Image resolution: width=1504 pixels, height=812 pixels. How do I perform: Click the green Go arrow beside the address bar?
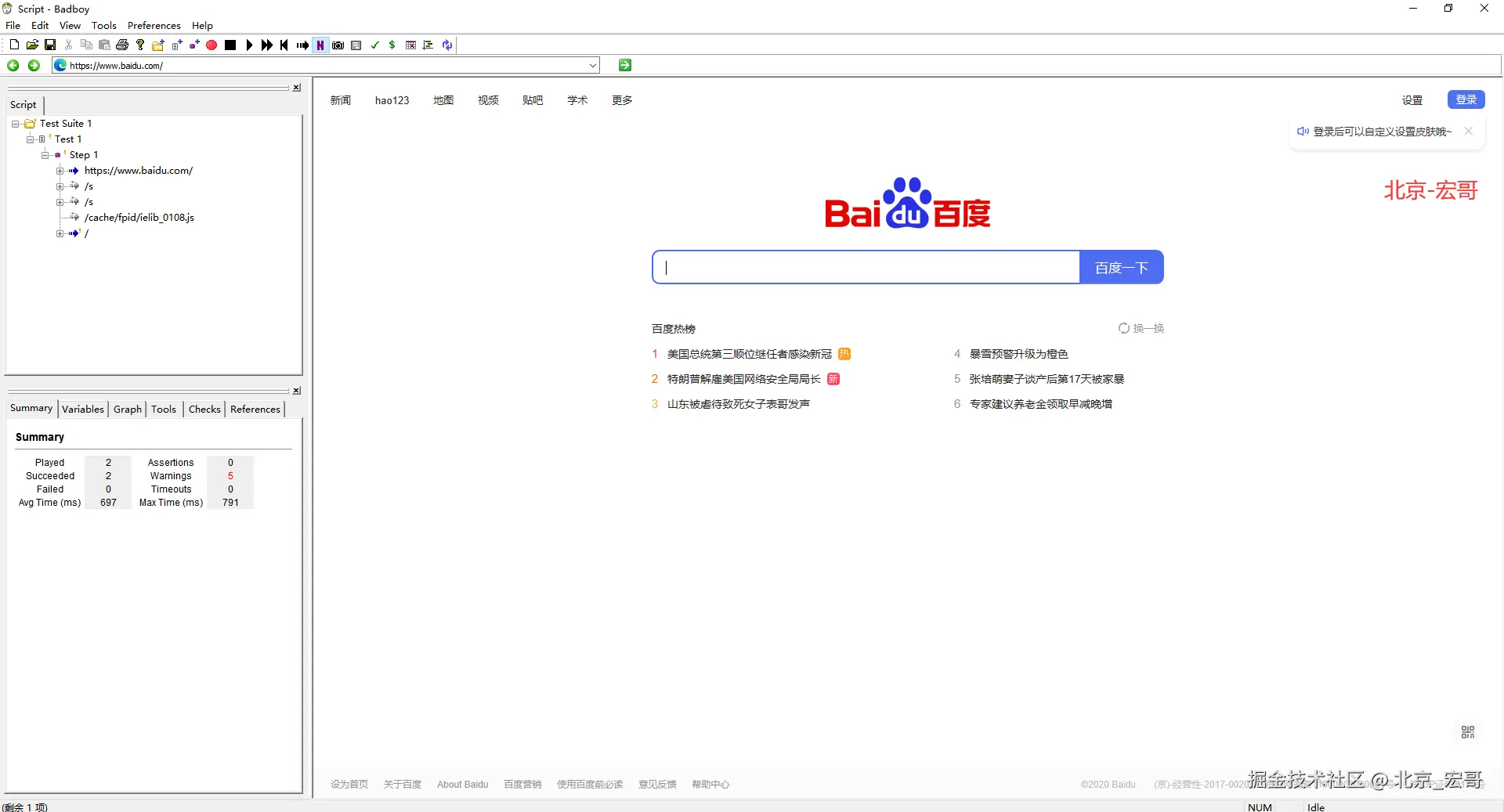click(x=625, y=65)
